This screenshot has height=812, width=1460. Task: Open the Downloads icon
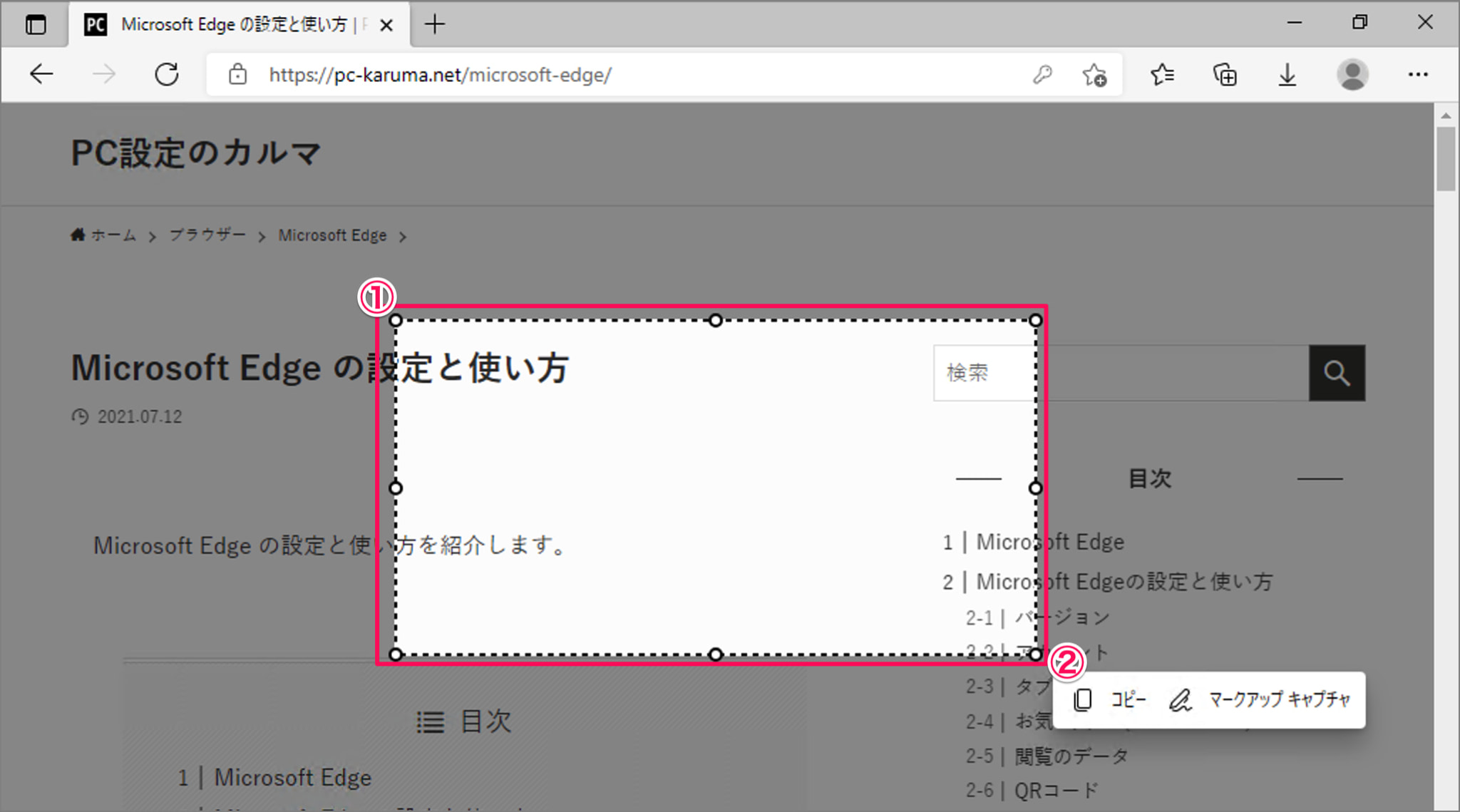point(1286,73)
